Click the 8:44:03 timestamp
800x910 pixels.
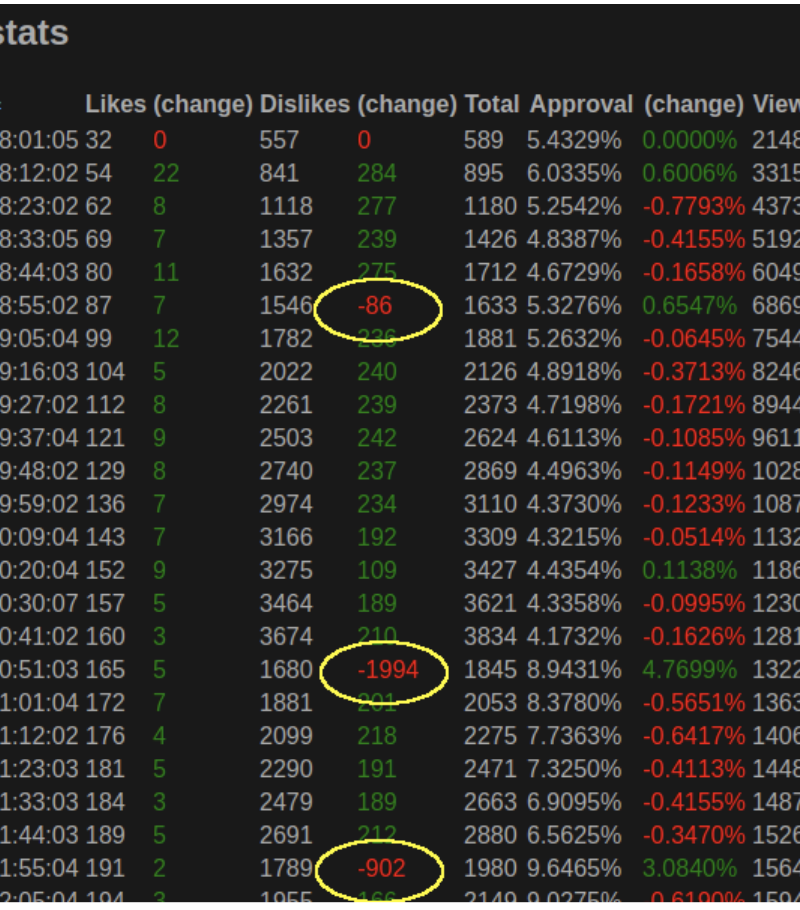coord(39,273)
